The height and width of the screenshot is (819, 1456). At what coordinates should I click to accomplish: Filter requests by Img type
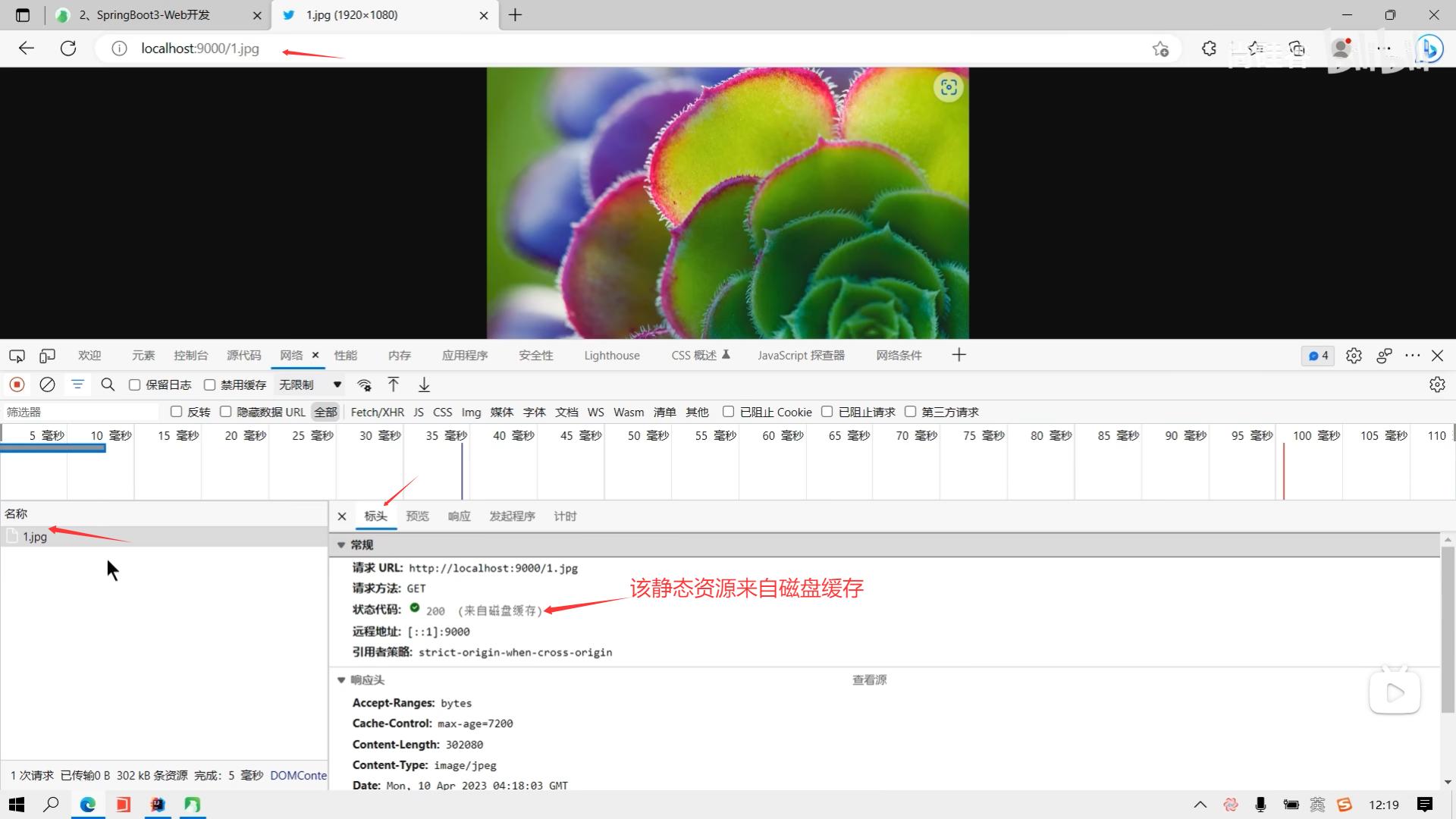(471, 413)
